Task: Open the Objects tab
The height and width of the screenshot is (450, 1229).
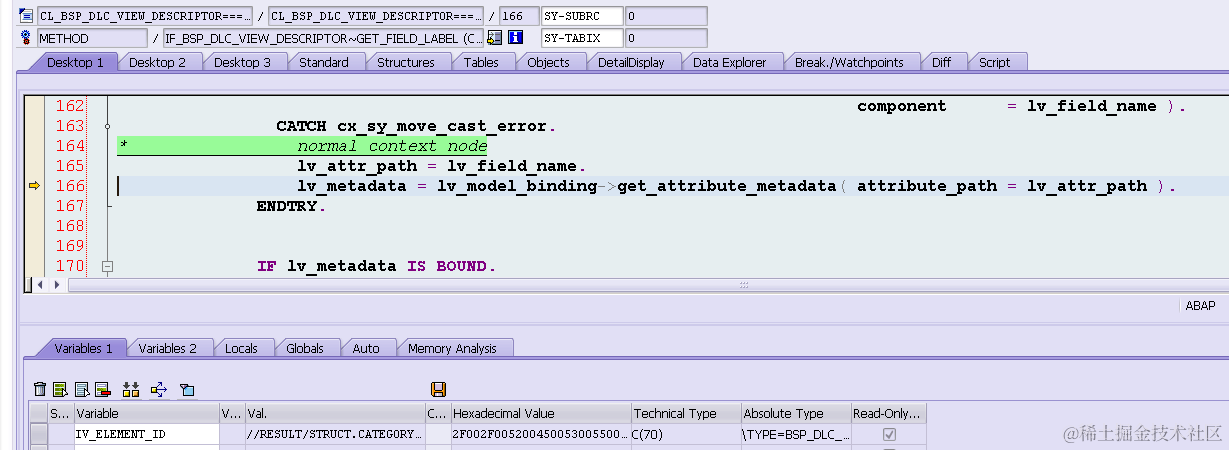Action: click(549, 62)
